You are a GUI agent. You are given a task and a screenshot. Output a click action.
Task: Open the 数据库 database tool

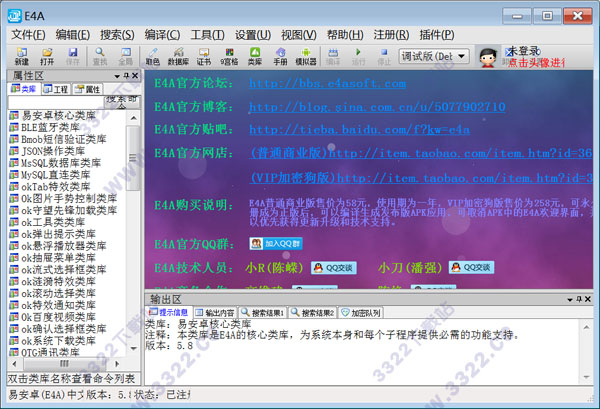[x=178, y=56]
